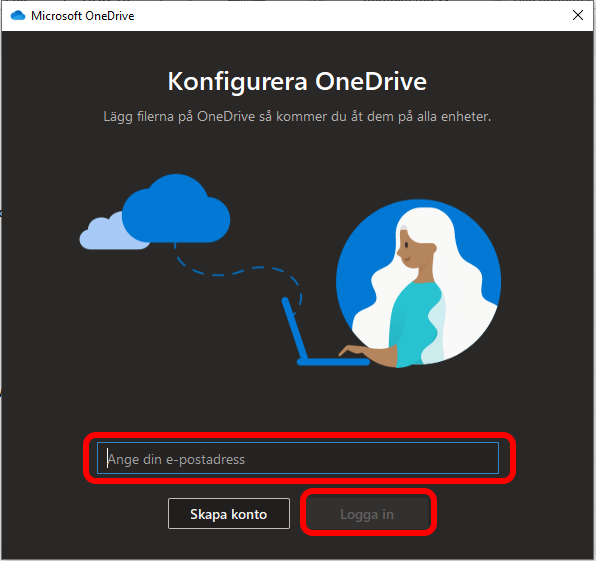This screenshot has width=596, height=561.
Task: Focus the 'Ange din e-postadress' field
Action: pos(298,458)
